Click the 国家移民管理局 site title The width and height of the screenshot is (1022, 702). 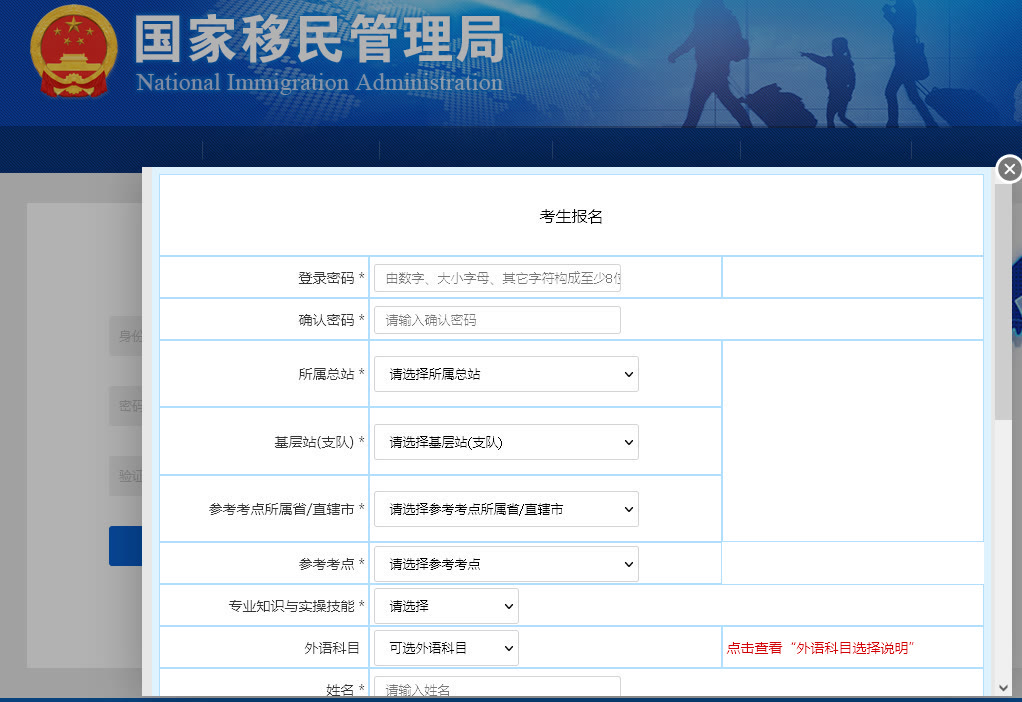tap(319, 40)
